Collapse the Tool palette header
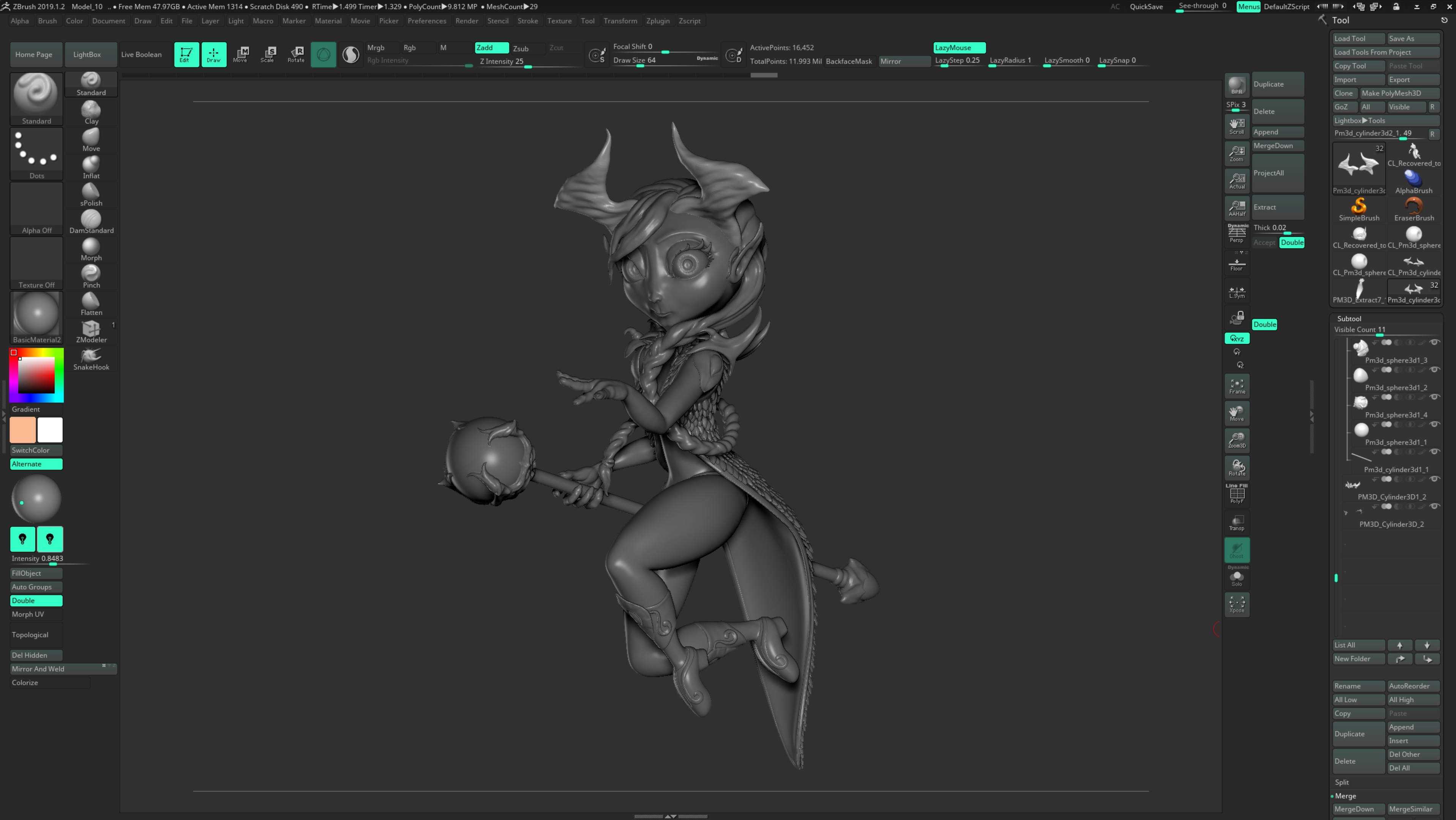Image resolution: width=1456 pixels, height=820 pixels. tap(1340, 20)
